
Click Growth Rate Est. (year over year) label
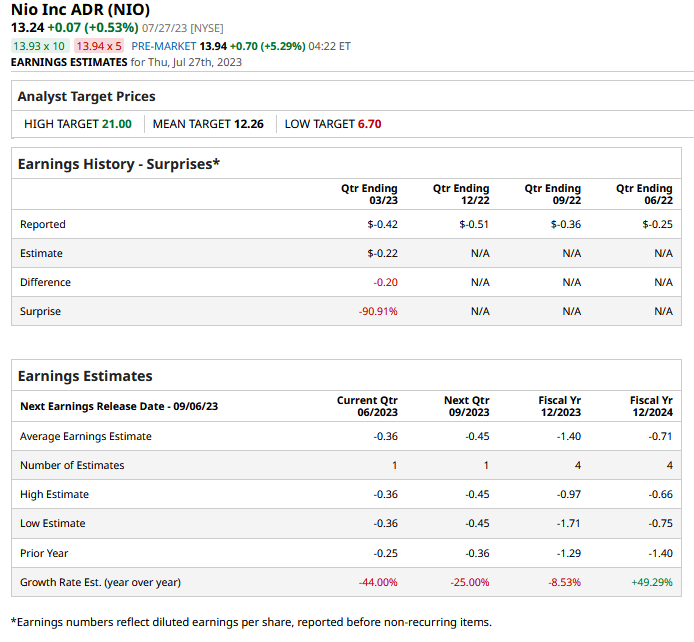point(100,582)
